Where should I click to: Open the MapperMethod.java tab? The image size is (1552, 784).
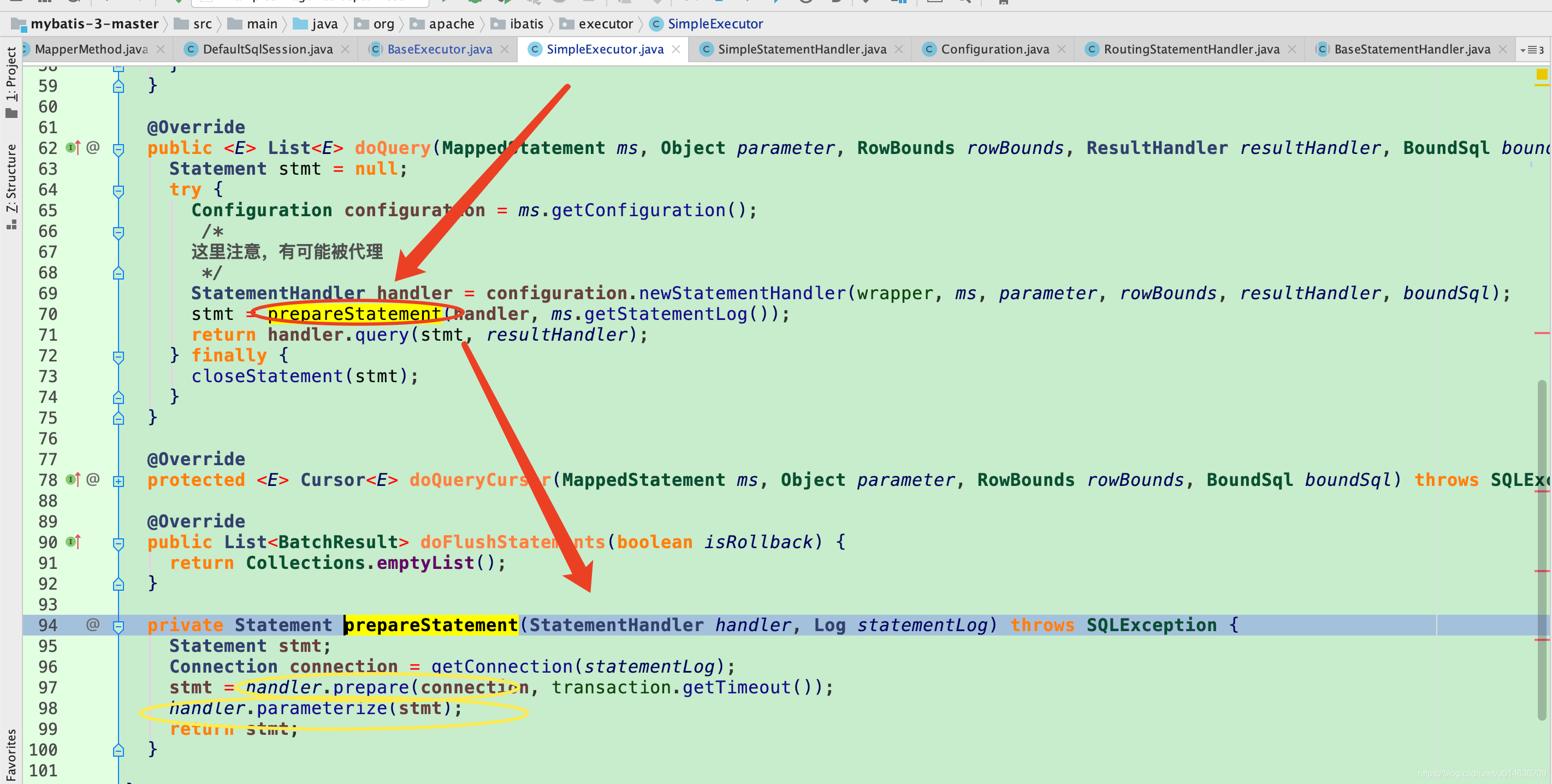click(x=90, y=49)
